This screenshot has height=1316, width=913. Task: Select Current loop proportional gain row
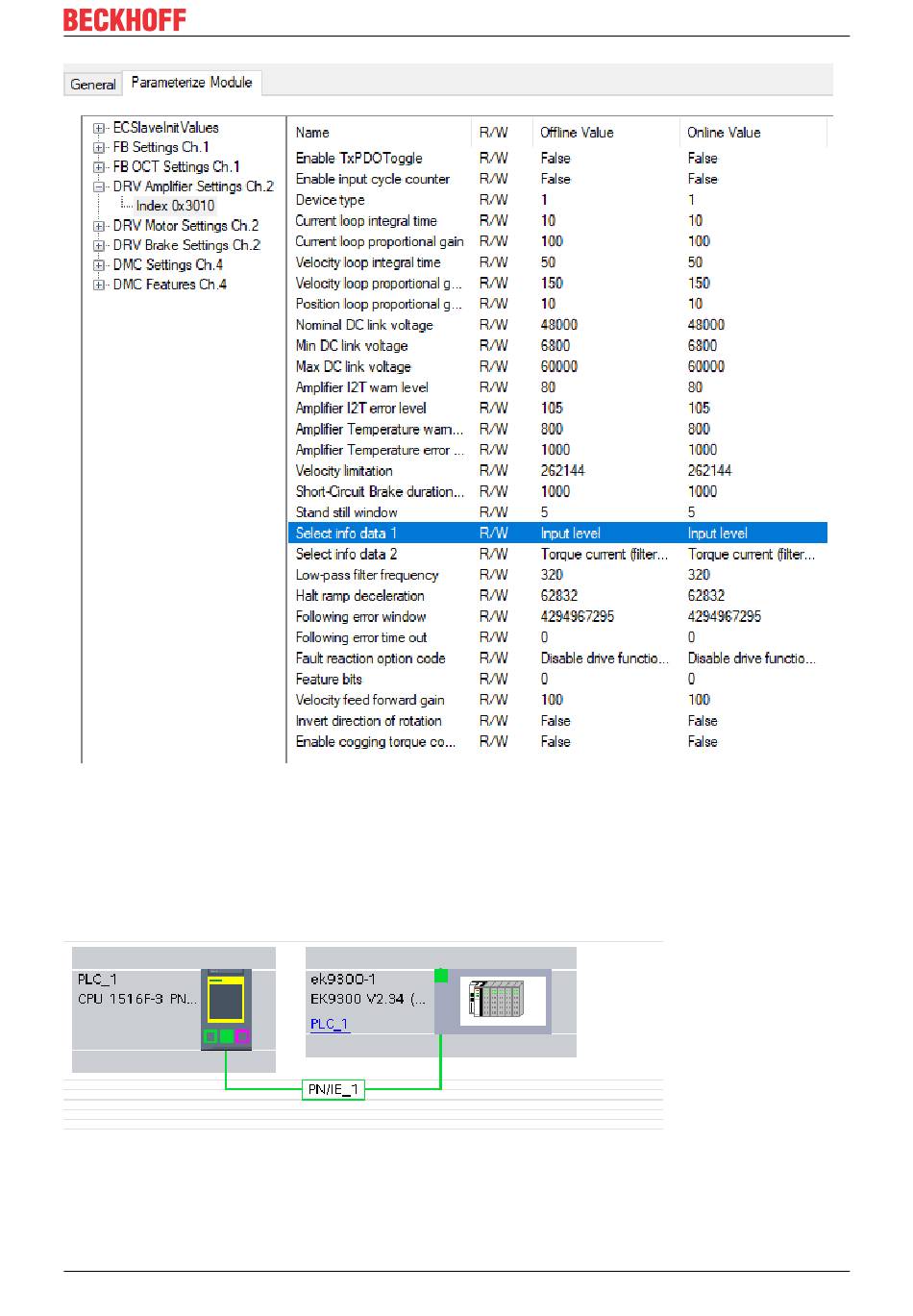[x=557, y=242]
